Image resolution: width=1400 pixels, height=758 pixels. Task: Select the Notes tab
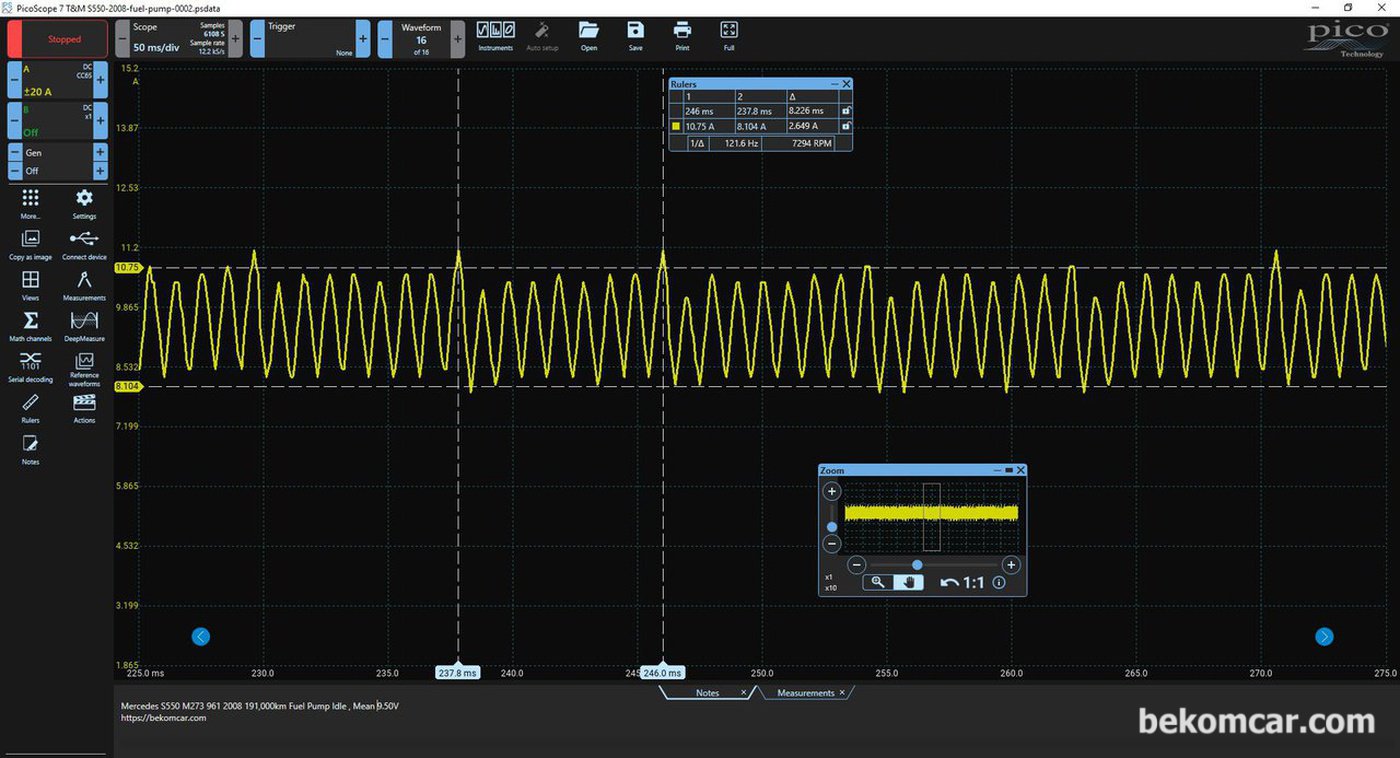(707, 693)
